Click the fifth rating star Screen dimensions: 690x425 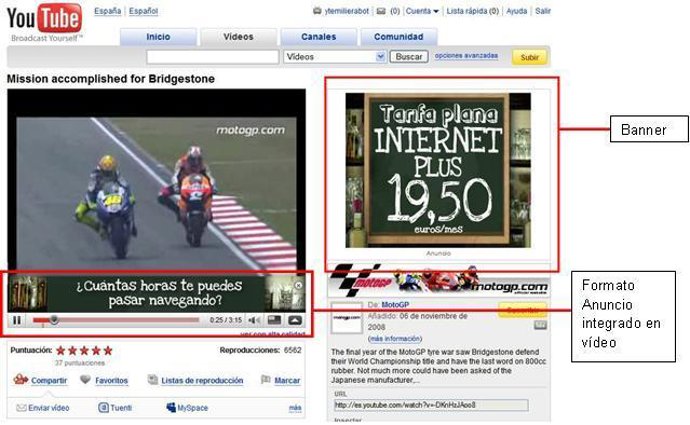tap(108, 350)
